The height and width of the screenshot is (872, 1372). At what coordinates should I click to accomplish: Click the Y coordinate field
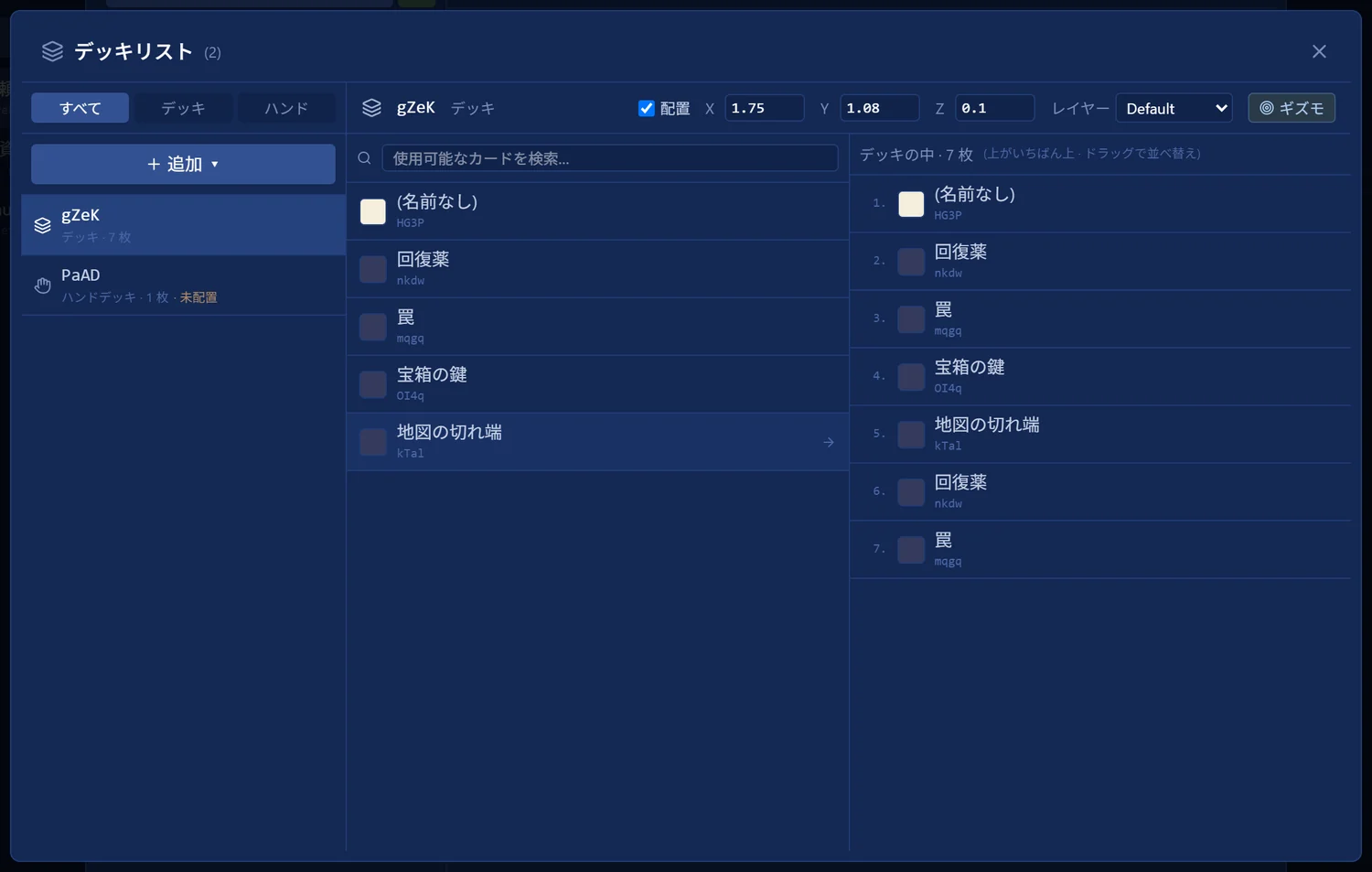coord(880,108)
